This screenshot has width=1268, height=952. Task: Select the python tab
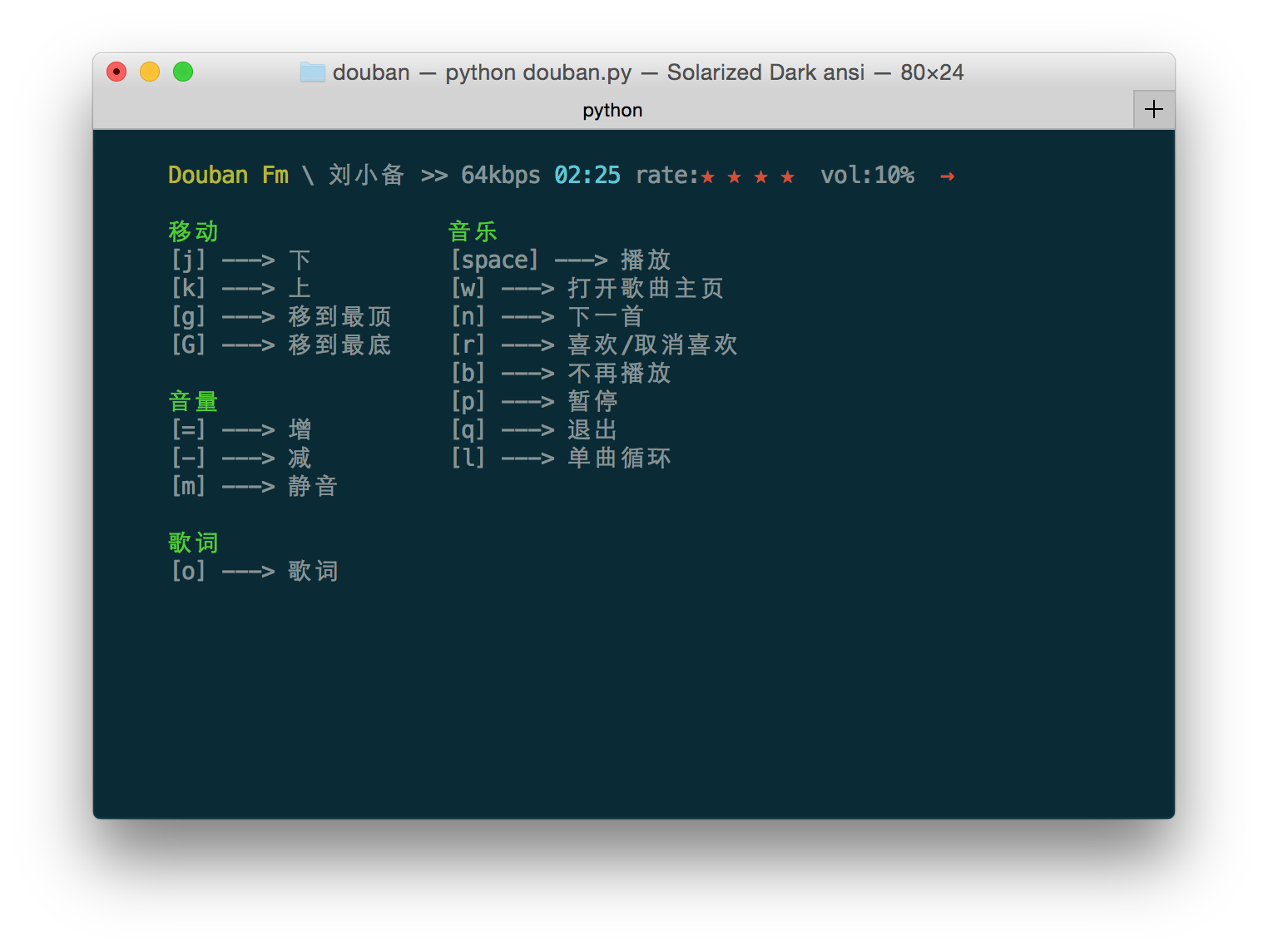pyautogui.click(x=612, y=110)
